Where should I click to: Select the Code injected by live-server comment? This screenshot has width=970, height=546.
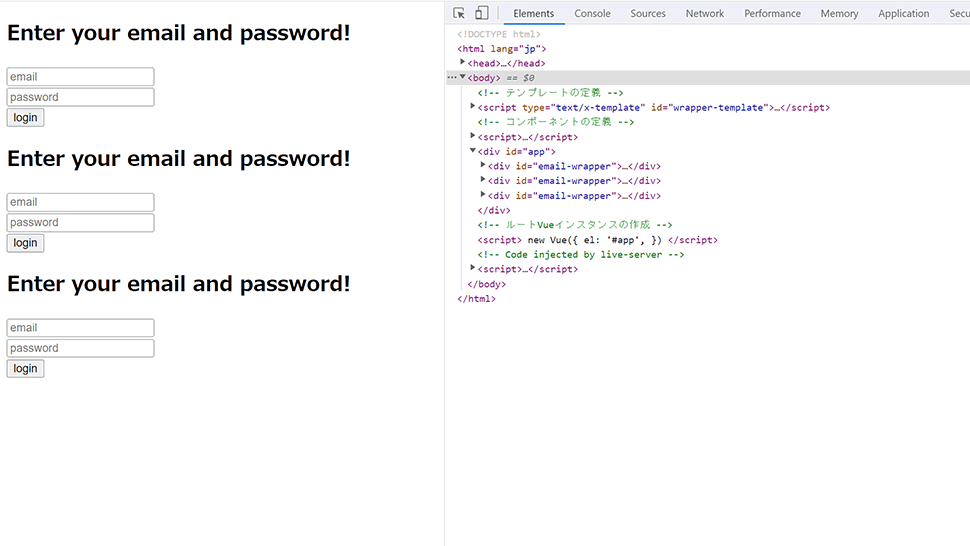(x=581, y=255)
